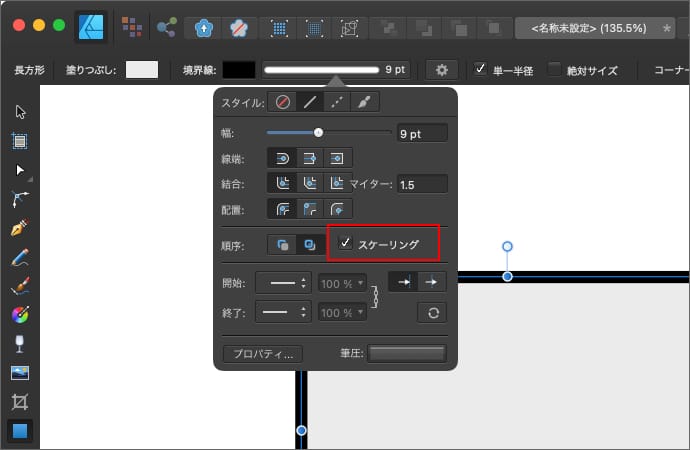Click the gear settings button

441,70
